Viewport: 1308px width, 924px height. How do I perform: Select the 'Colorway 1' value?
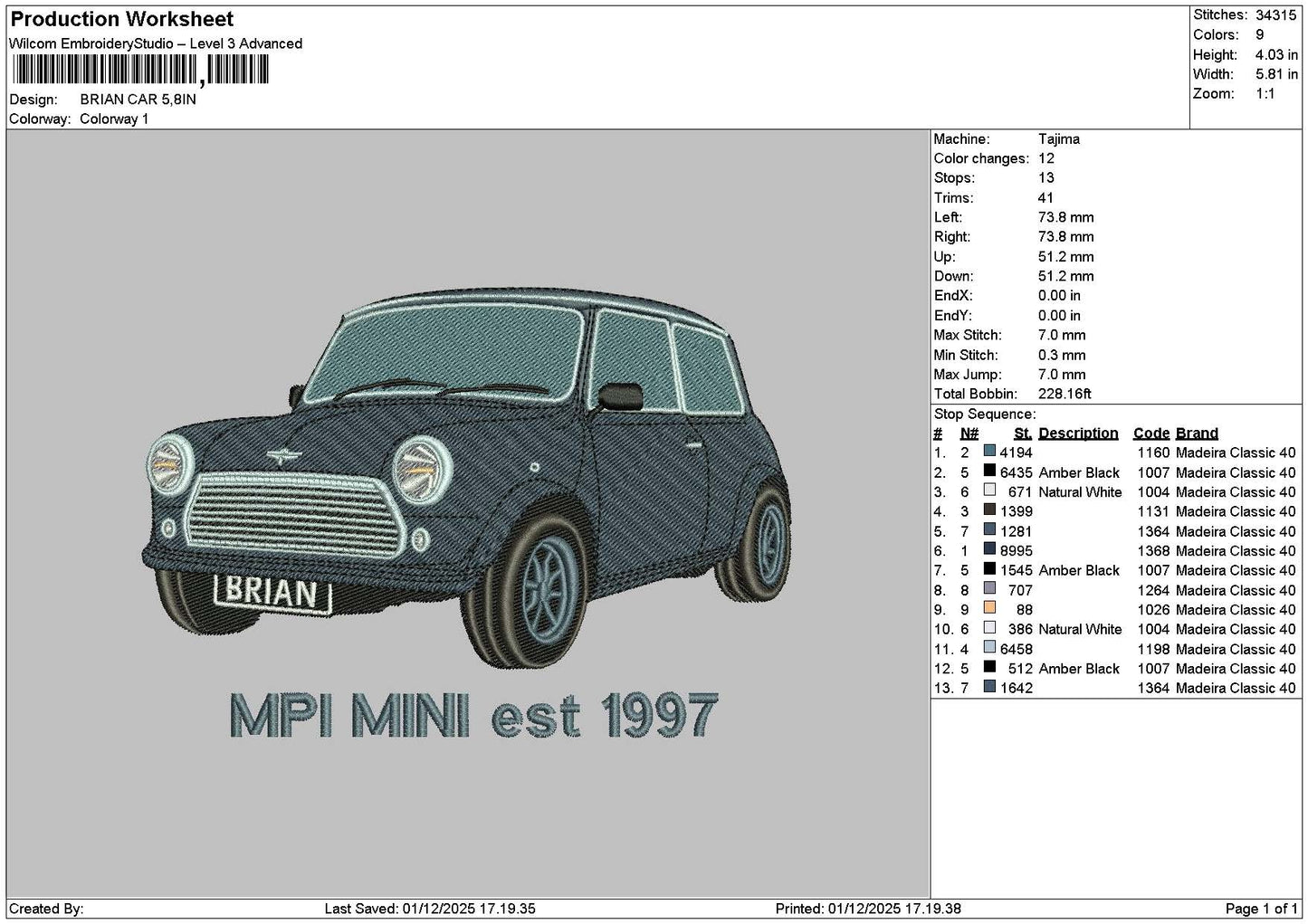pos(114,119)
